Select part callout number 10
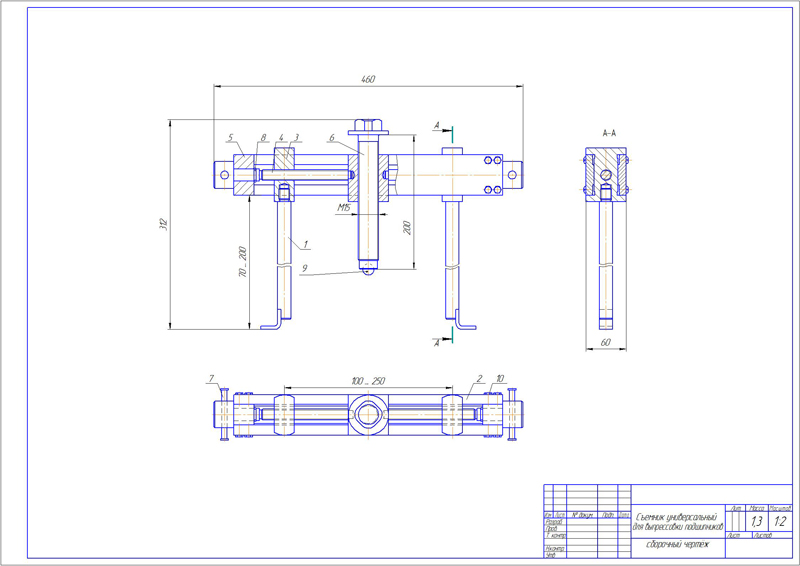 tap(500, 378)
